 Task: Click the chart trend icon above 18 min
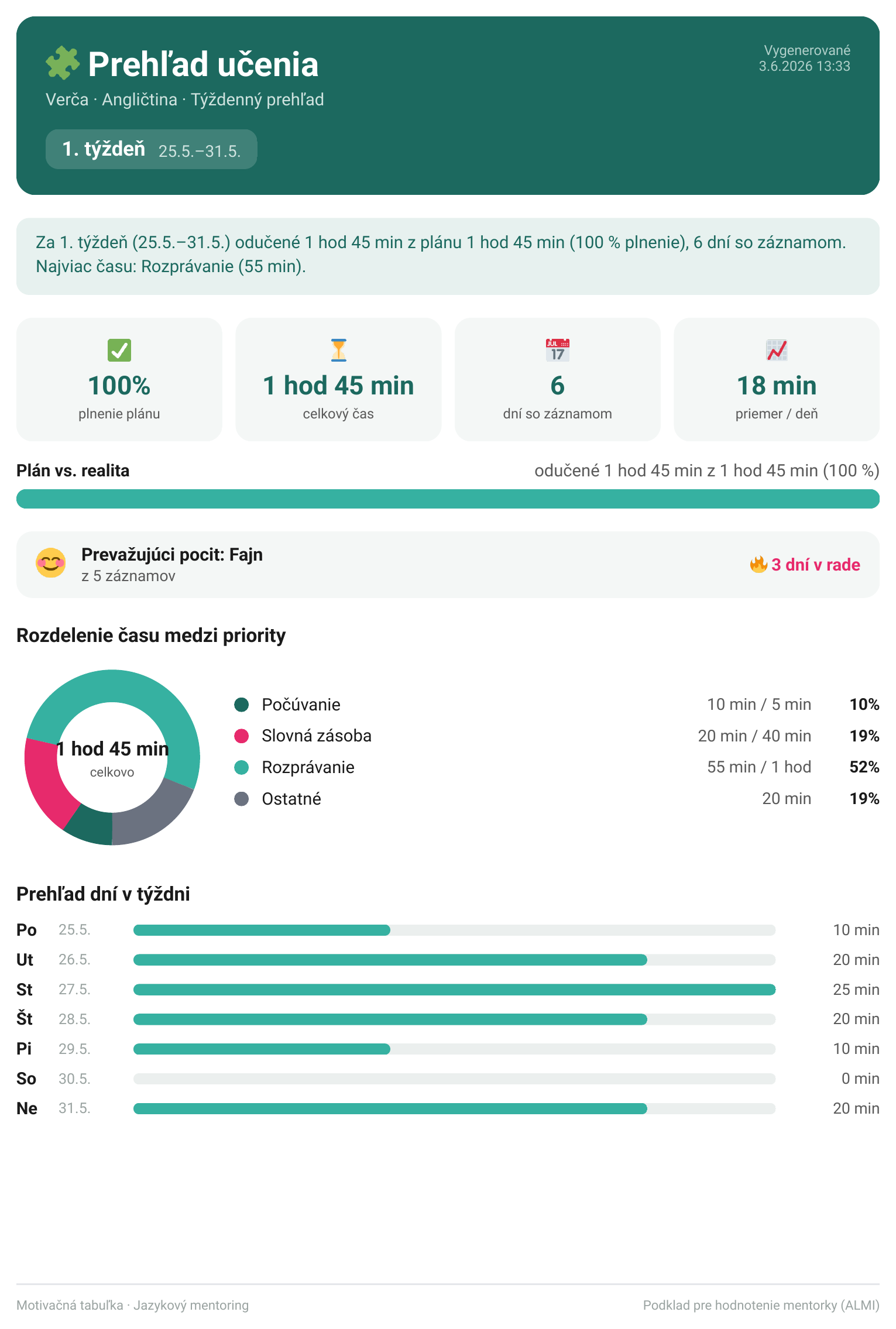[x=777, y=350]
